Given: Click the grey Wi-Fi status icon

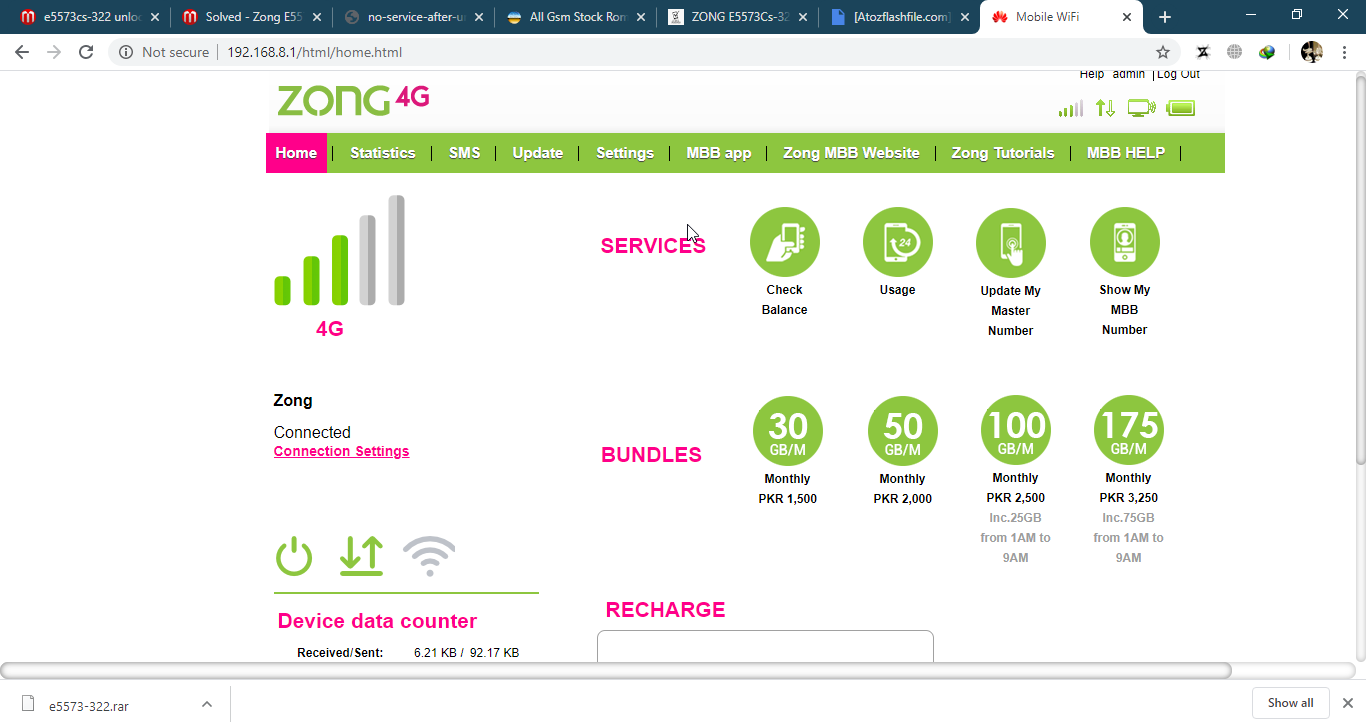Looking at the screenshot, I should (429, 556).
